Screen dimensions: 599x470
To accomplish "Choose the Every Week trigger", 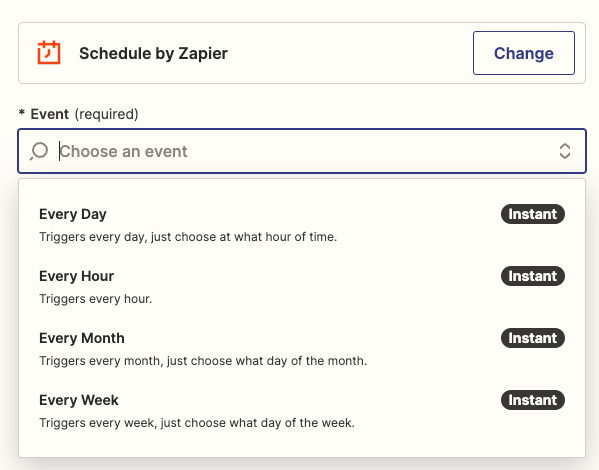I will click(x=302, y=411).
